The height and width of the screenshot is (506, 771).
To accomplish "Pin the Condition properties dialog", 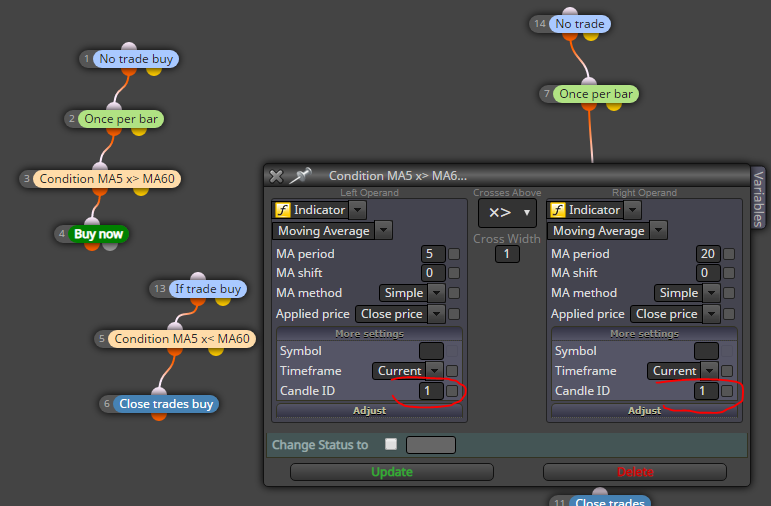I will (300, 176).
